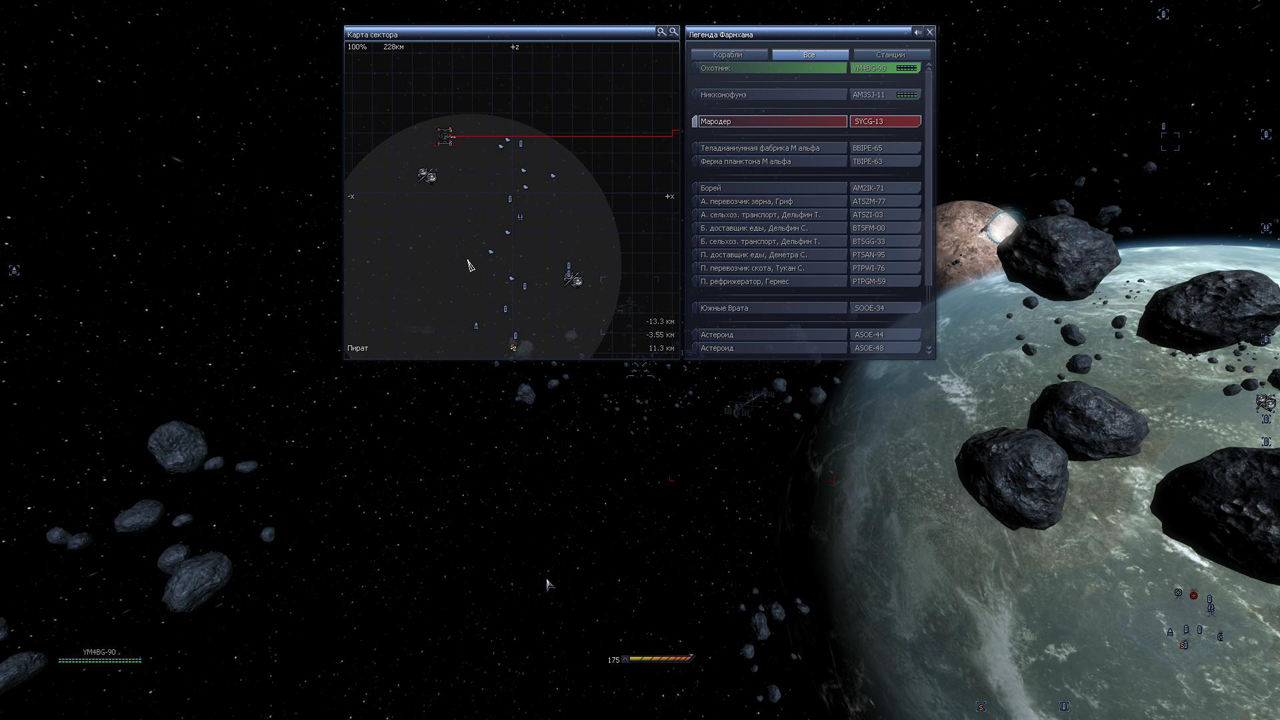Click the SYCG-13 ship ID cell
Viewport: 1280px width, 720px height.
click(885, 121)
